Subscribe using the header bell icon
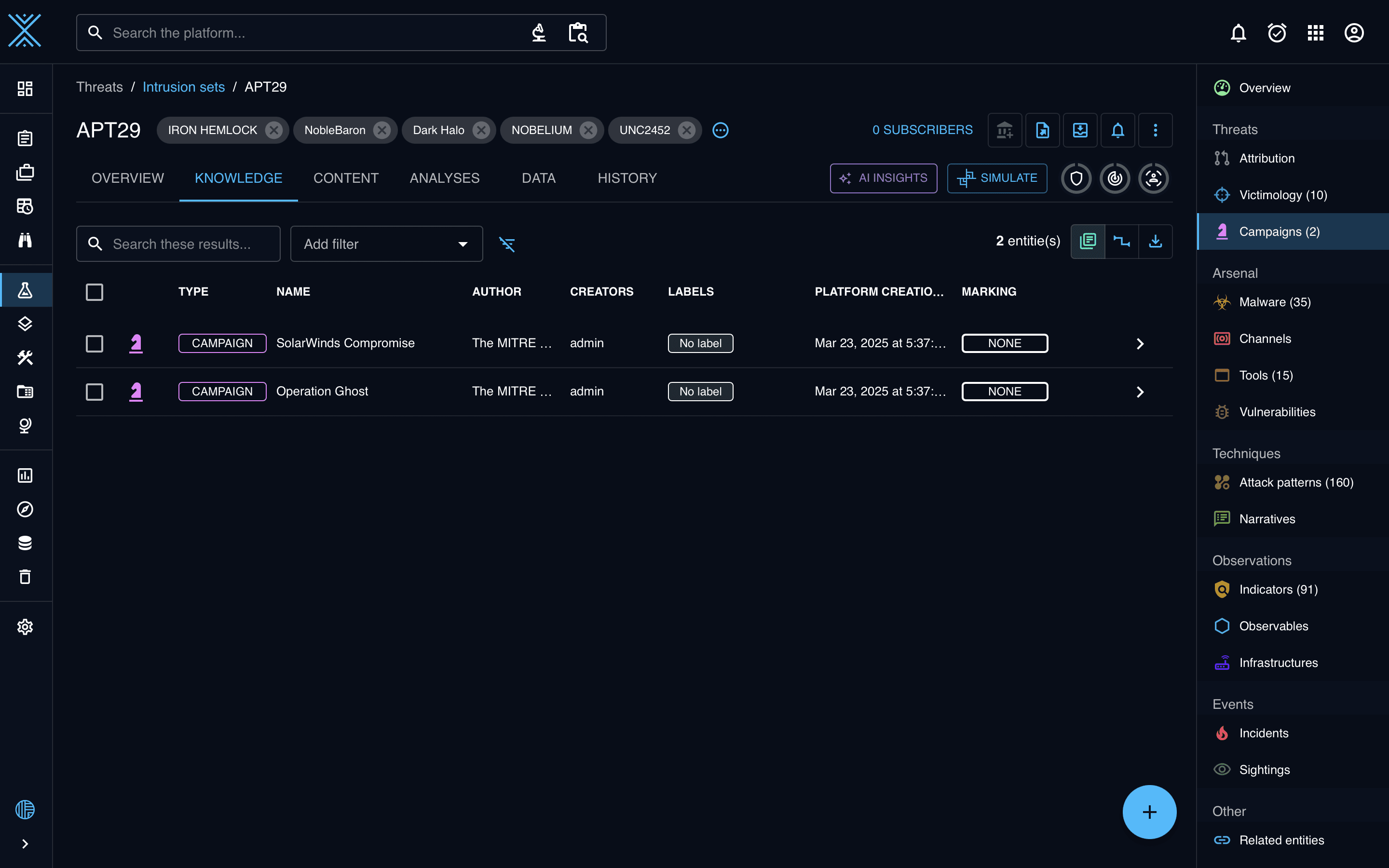The image size is (1389, 868). point(1117,130)
